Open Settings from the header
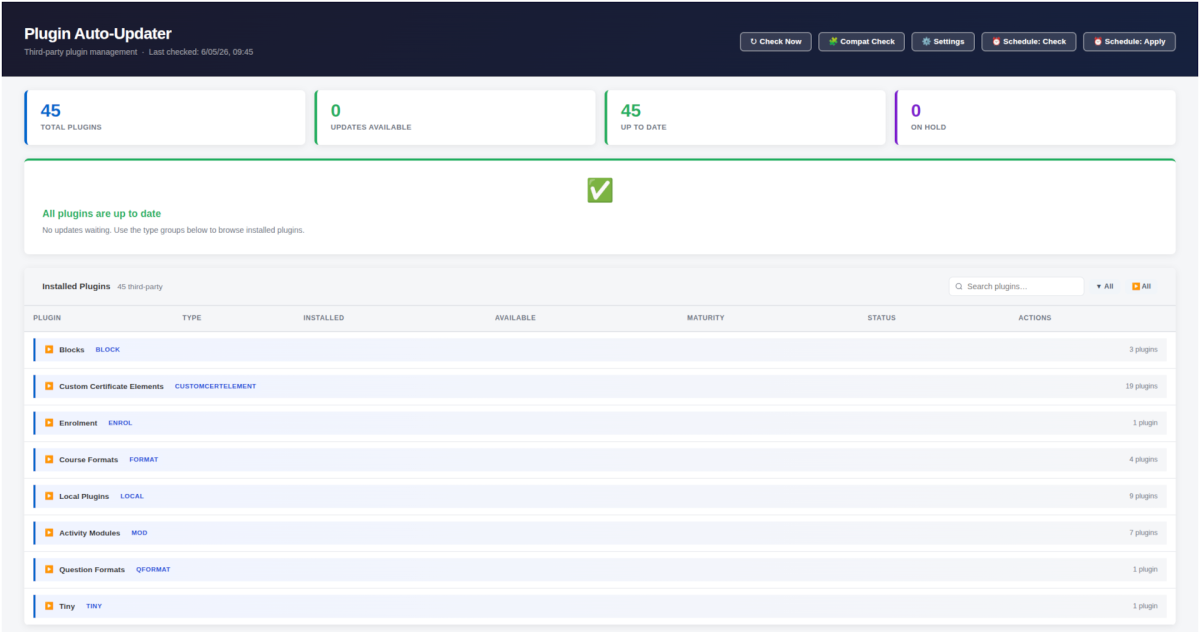 (943, 41)
